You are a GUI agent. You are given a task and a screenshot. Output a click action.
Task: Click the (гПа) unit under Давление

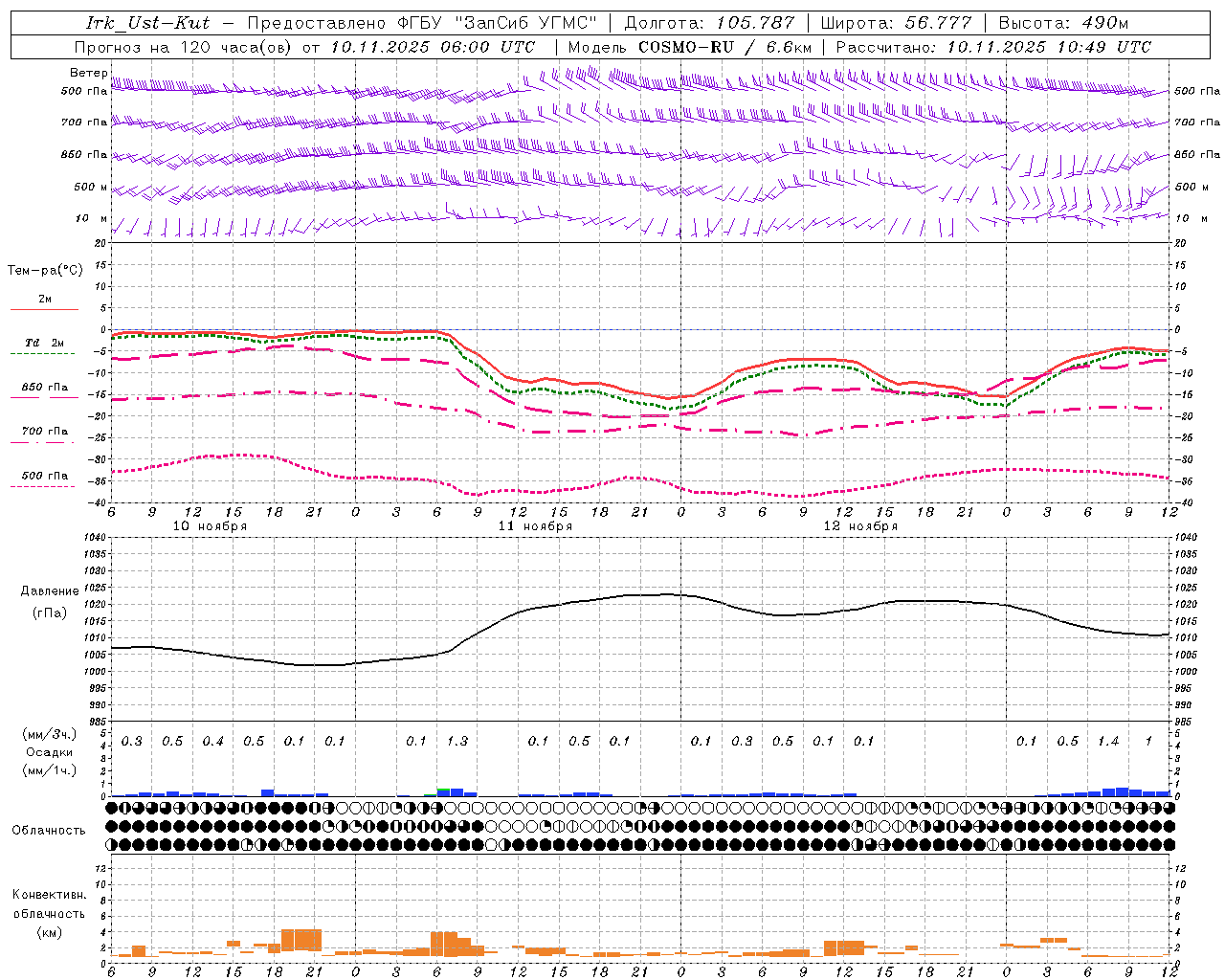[50, 613]
